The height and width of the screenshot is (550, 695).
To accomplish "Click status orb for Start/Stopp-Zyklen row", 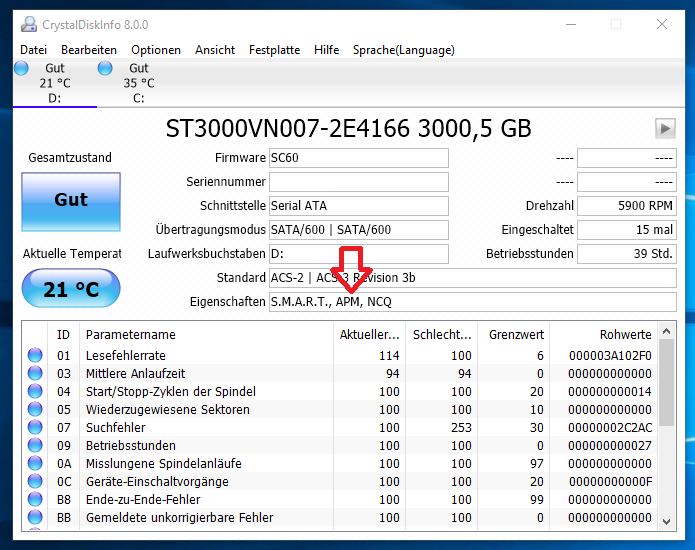I will [35, 391].
